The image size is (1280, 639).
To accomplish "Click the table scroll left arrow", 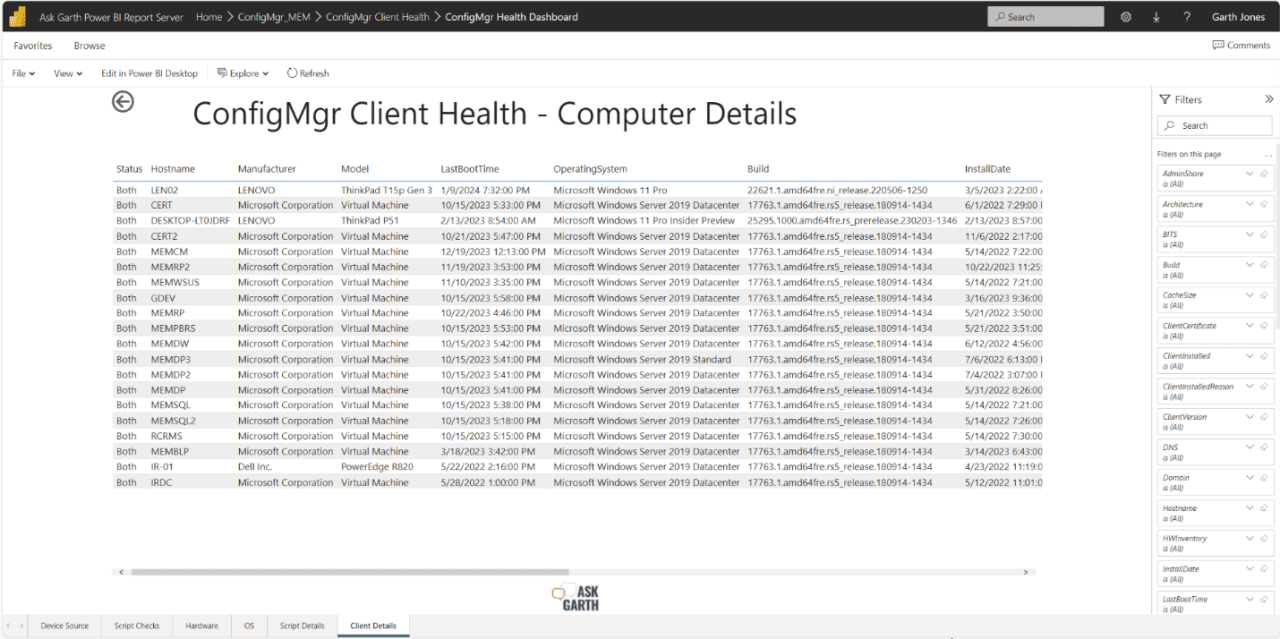I will click(x=121, y=573).
